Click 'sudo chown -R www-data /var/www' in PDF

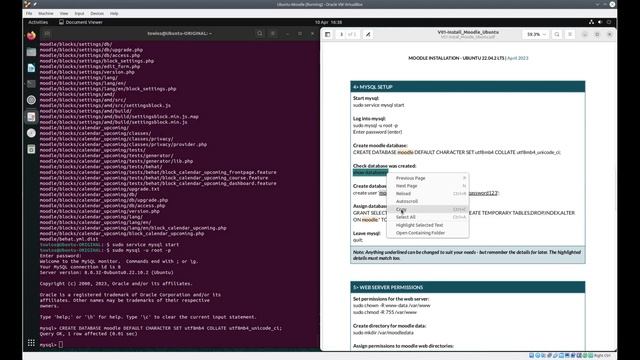391,305
